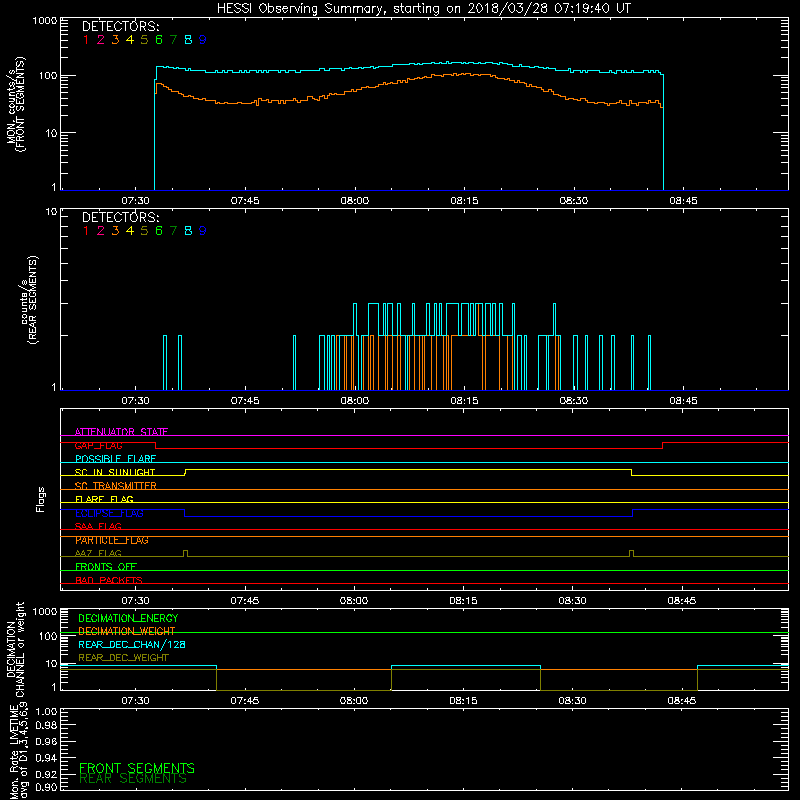Click the REAR_DEC_WEIGHT legend label

click(123, 658)
